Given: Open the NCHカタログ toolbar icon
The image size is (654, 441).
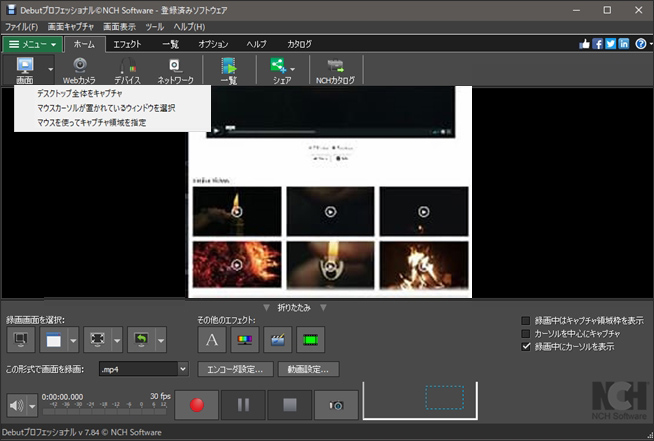Looking at the screenshot, I should point(335,71).
